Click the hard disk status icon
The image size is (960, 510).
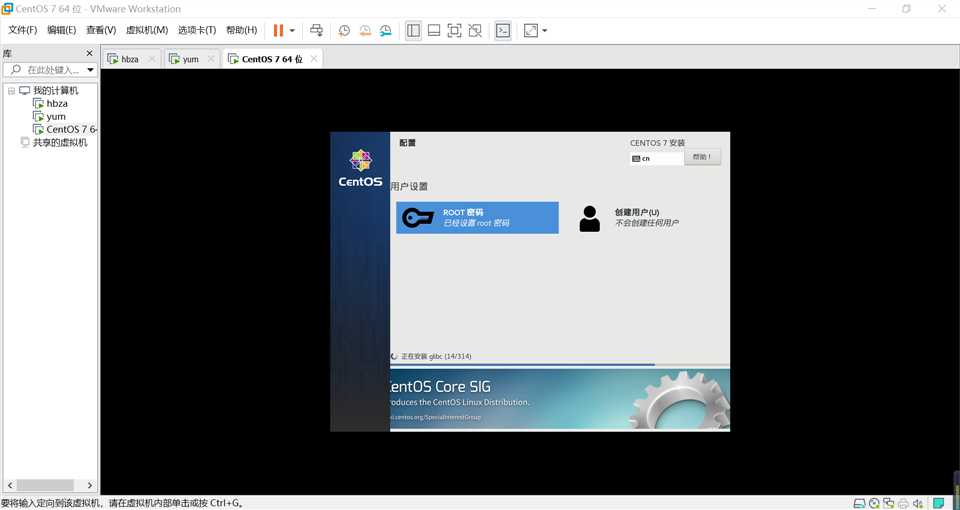pyautogui.click(x=859, y=503)
